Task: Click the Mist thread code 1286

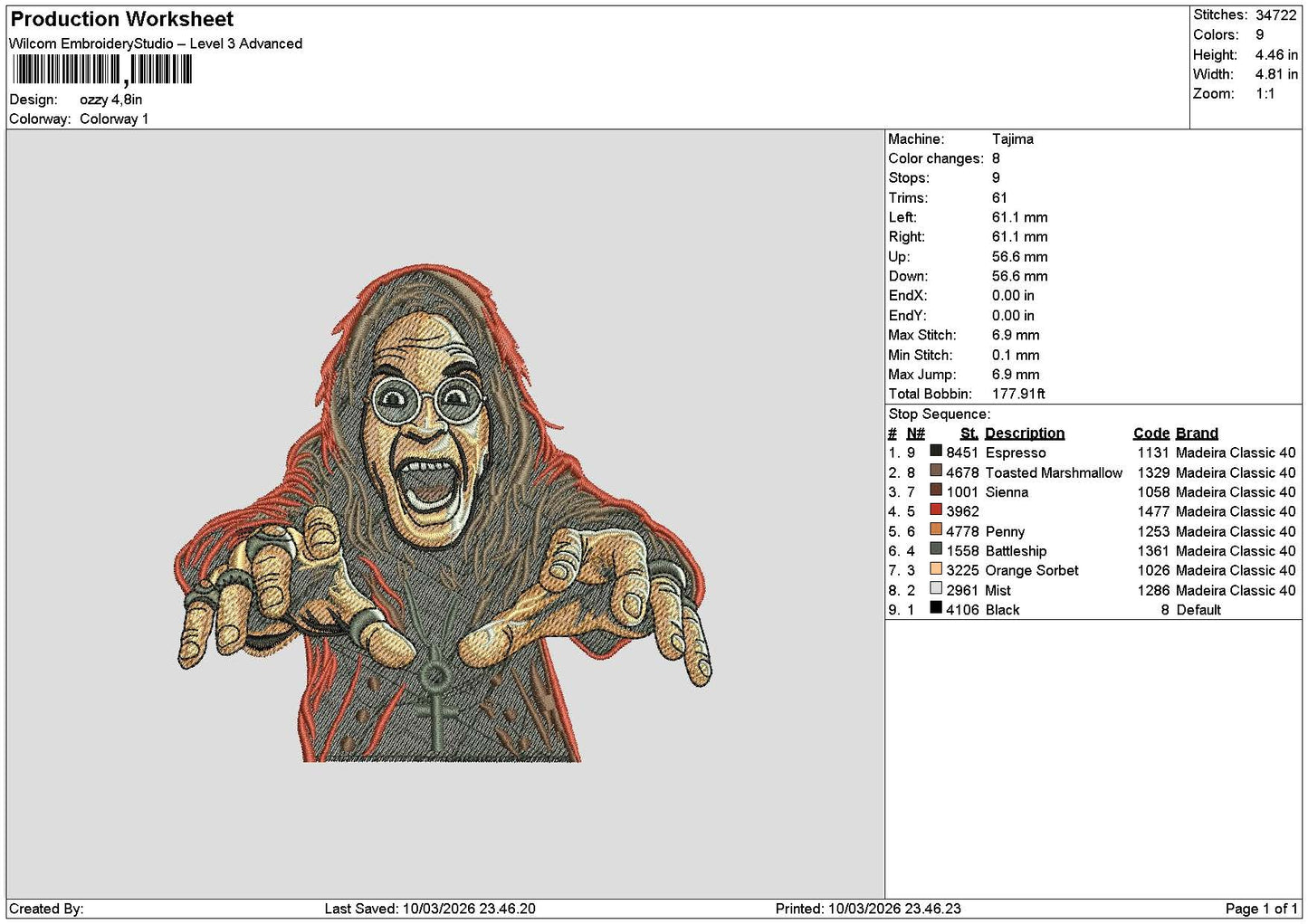Action: pos(1153,590)
